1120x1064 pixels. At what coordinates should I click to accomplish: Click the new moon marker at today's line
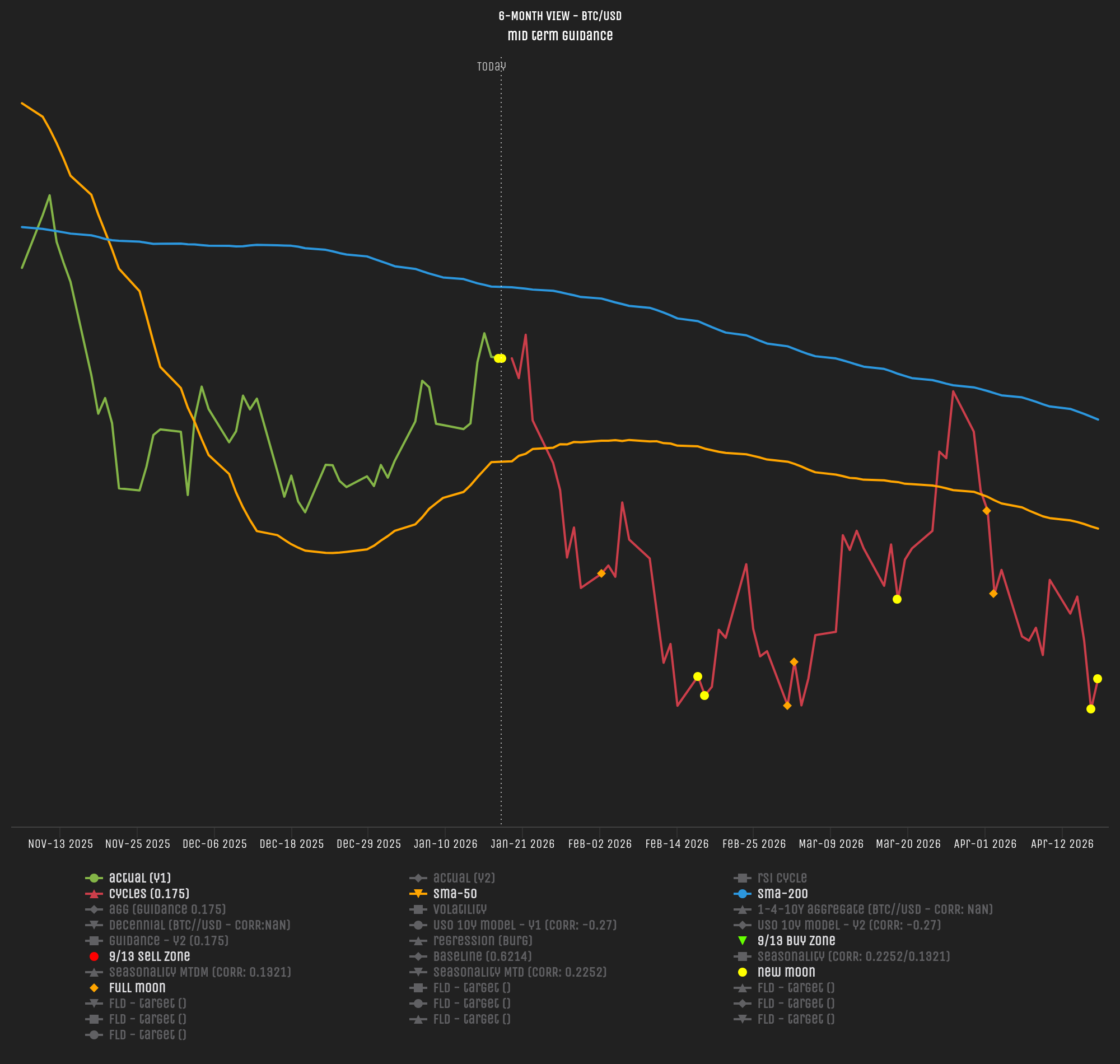pyautogui.click(x=500, y=358)
